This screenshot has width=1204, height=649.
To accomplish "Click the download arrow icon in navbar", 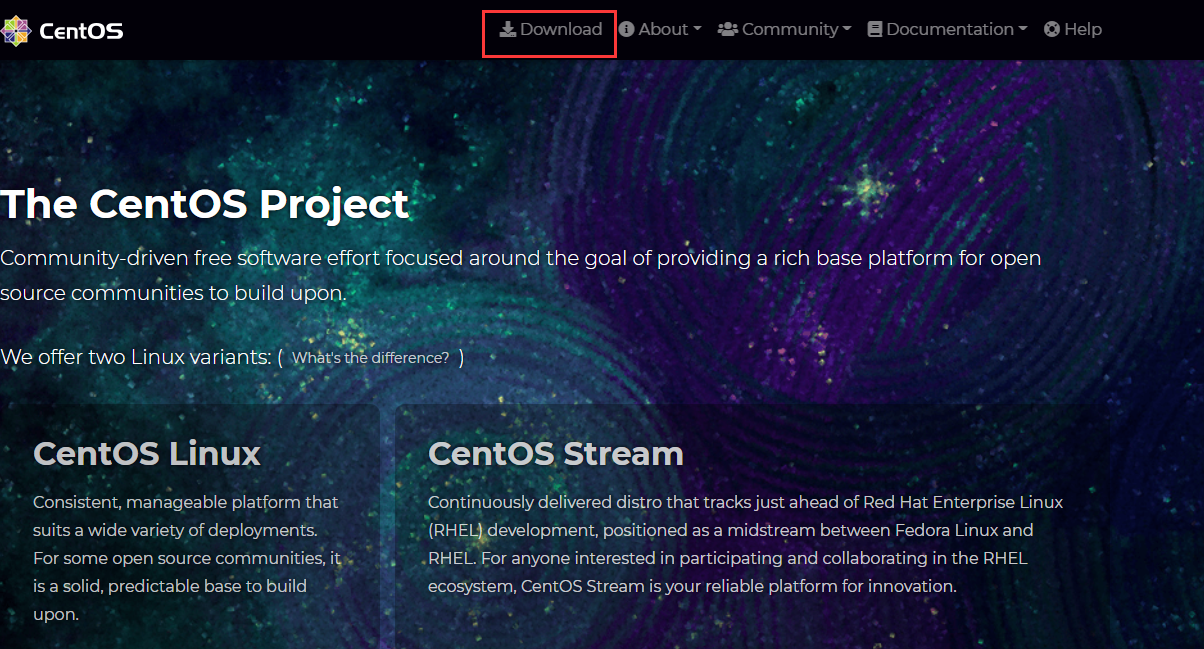I will [508, 29].
